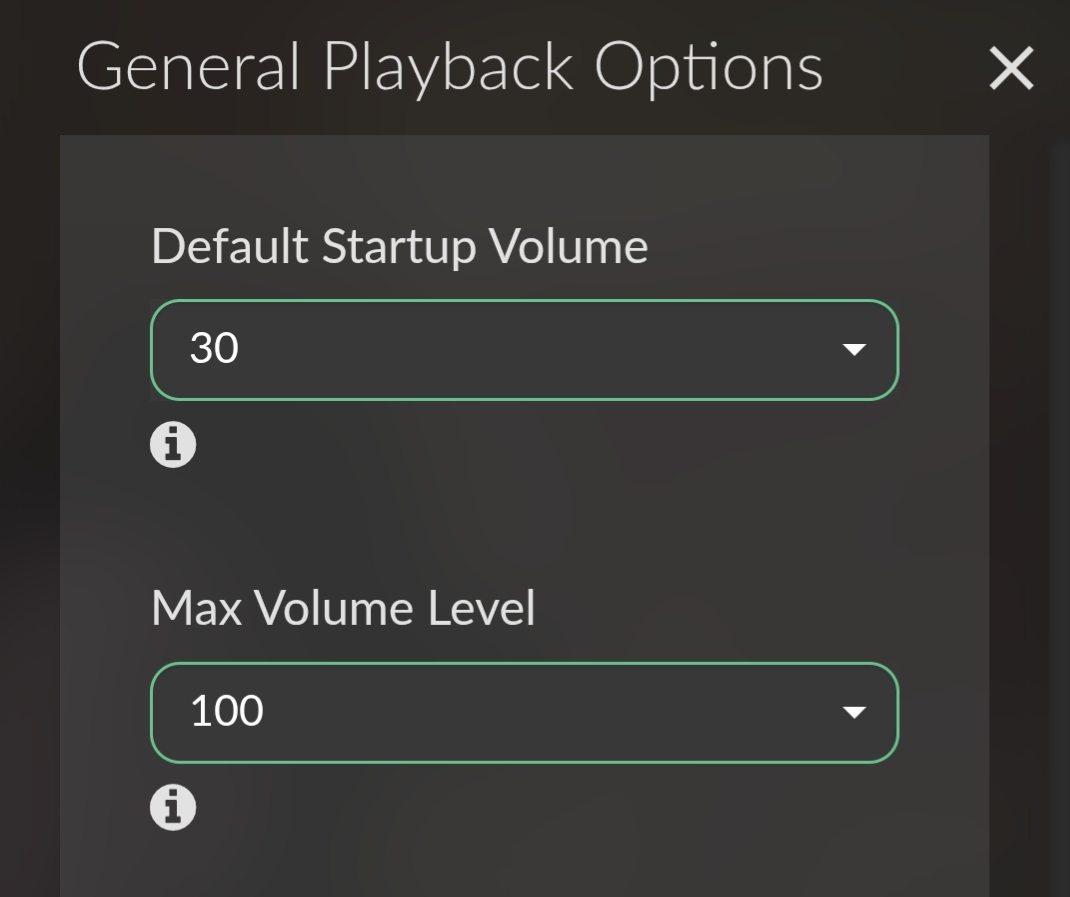Viewport: 1070px width, 897px height.
Task: Click the word Options in the header
Action: click(709, 68)
